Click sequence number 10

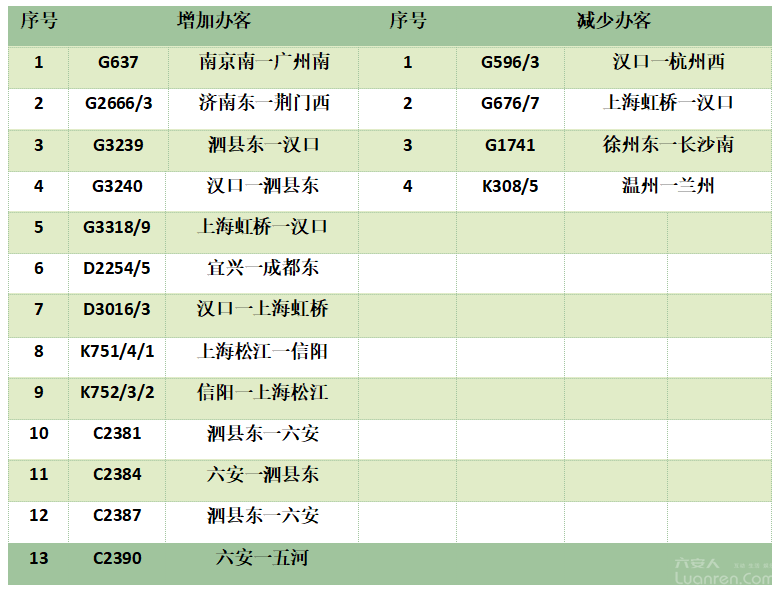pyautogui.click(x=39, y=433)
